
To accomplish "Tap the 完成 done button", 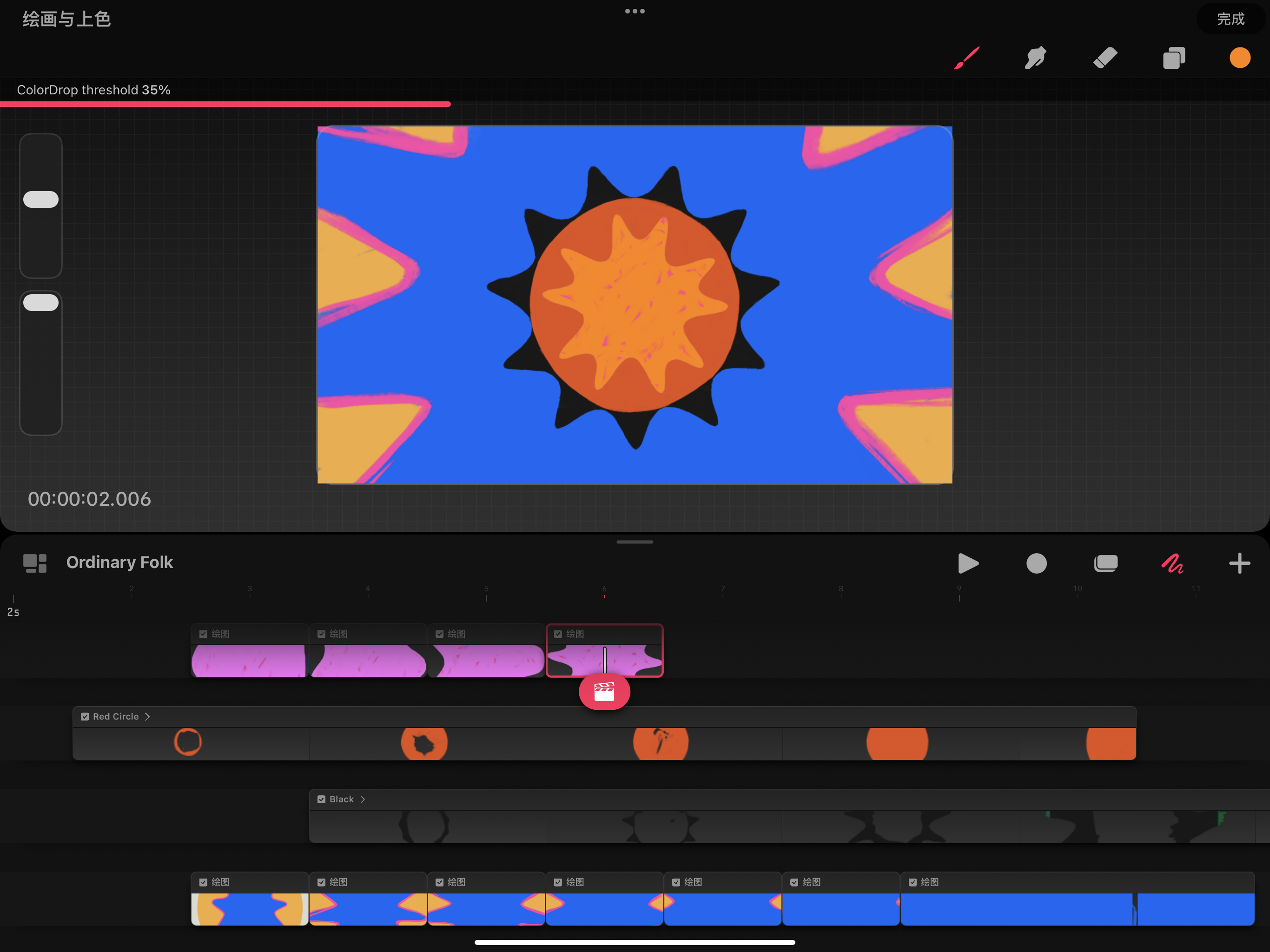I will click(1230, 19).
